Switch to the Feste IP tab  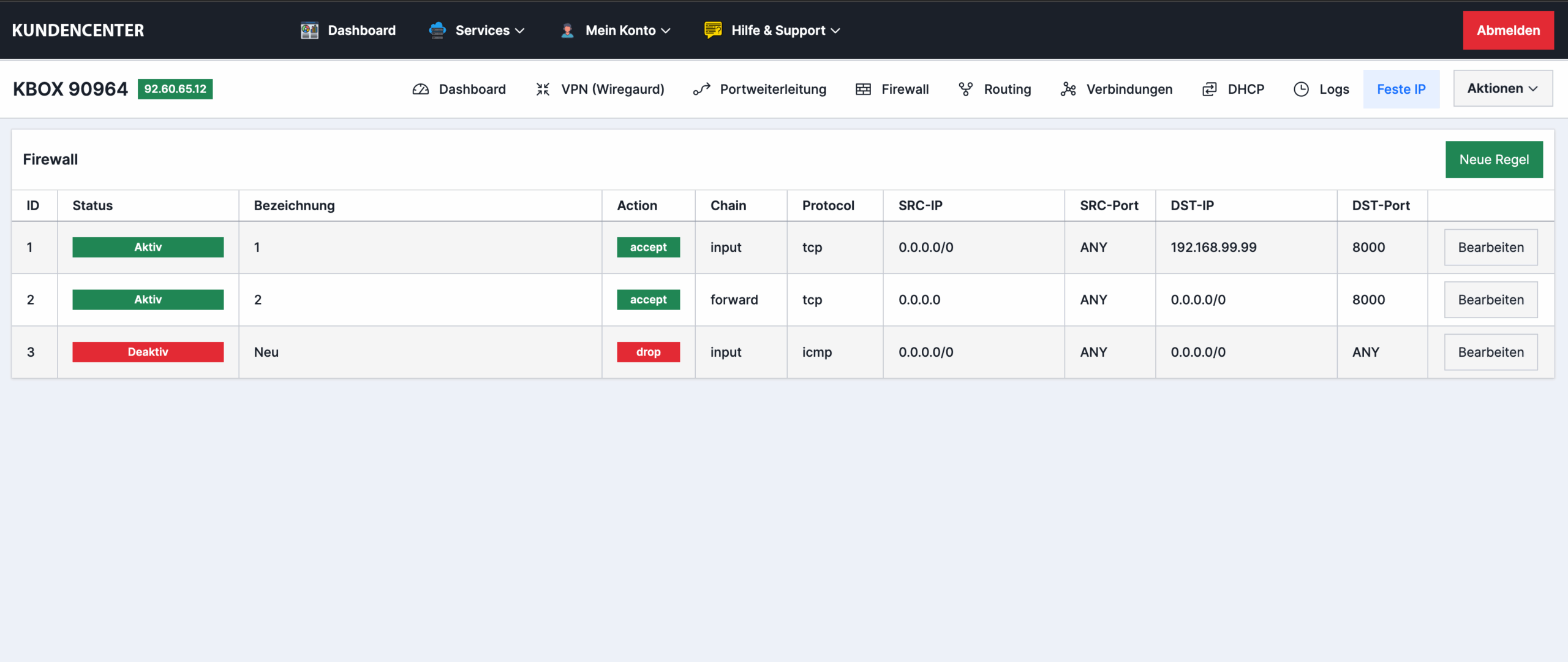1401,89
